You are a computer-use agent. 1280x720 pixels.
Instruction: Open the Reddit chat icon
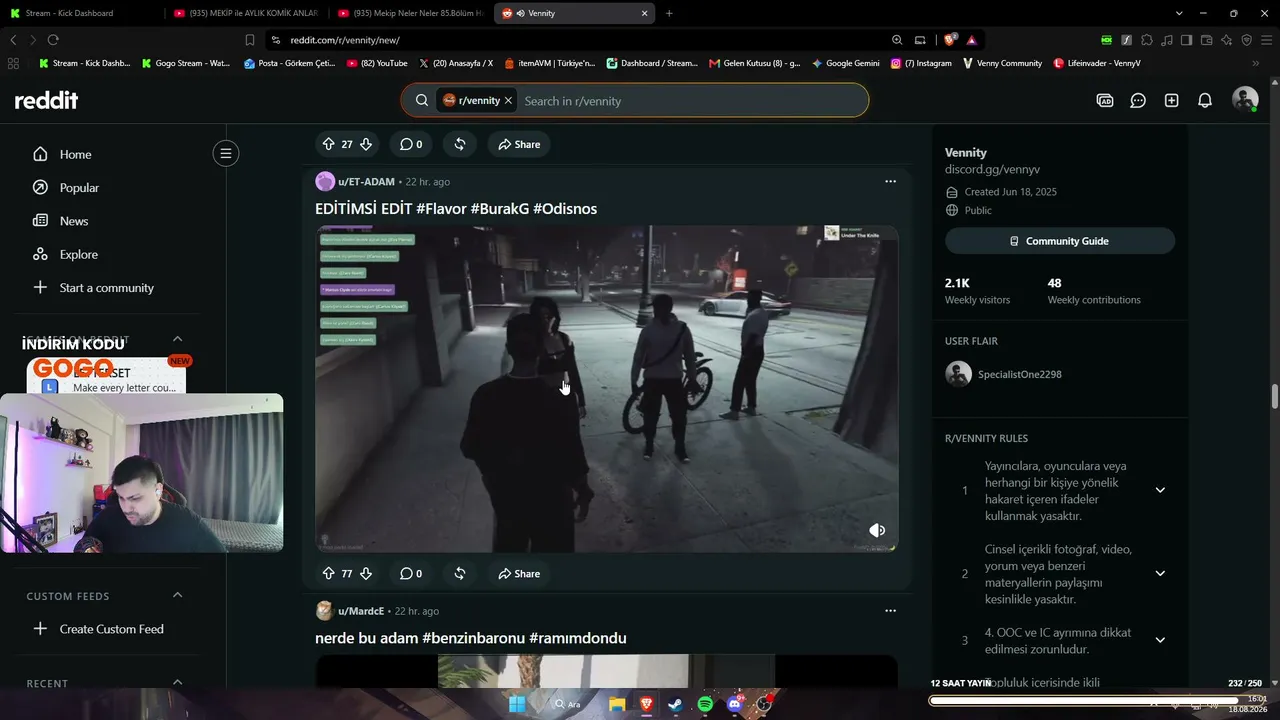pyautogui.click(x=1138, y=100)
